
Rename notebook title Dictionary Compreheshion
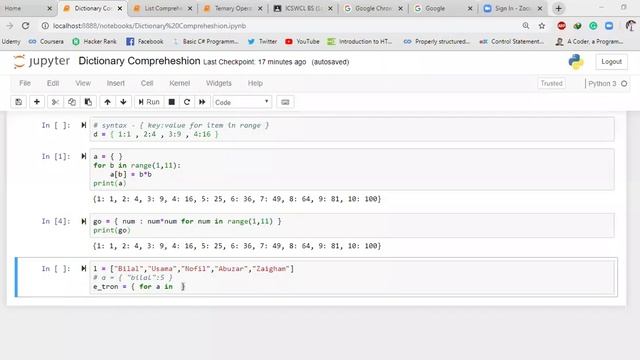point(139,61)
